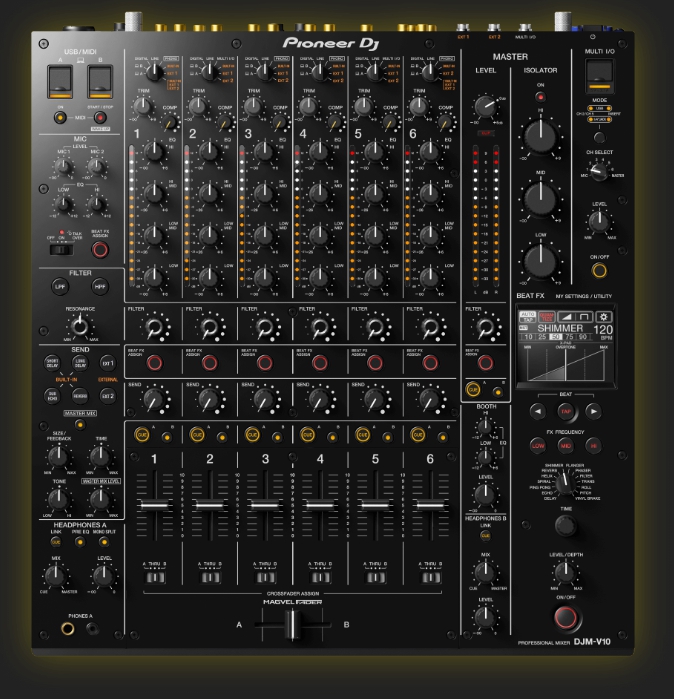Click the beat right arrow button
Viewport: 674px width, 699px height.
pos(593,411)
